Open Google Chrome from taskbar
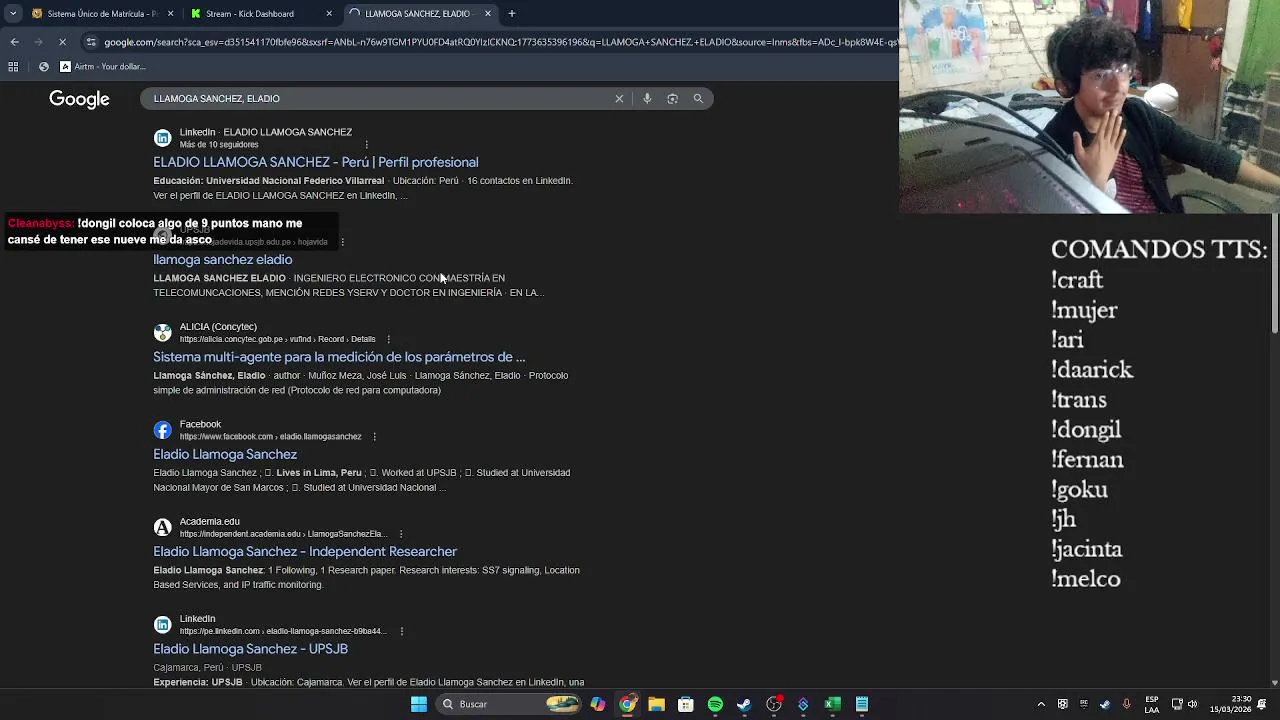Viewport: 1280px width, 720px height. click(627, 704)
